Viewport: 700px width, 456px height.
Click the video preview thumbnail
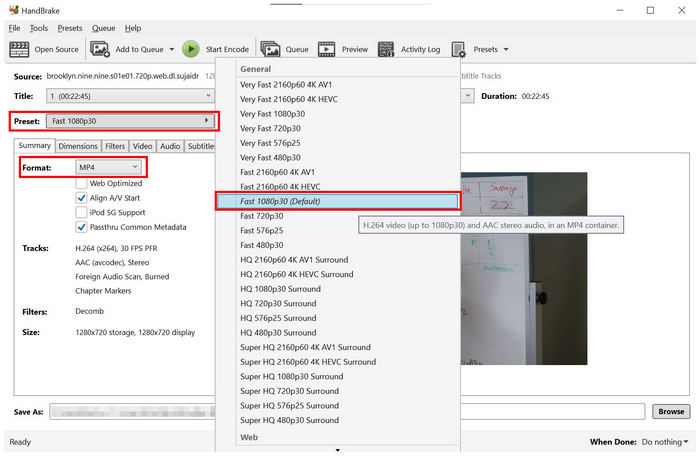coord(524,268)
